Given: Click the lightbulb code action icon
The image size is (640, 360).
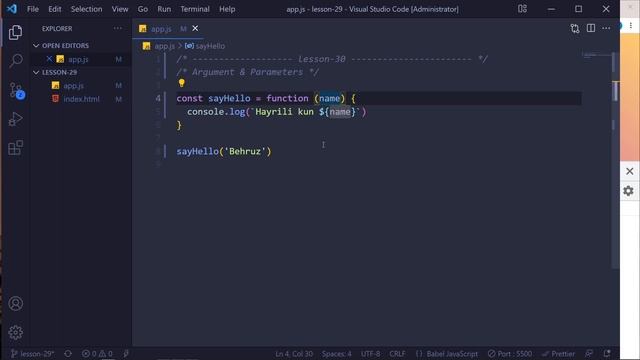Looking at the screenshot, I should tap(182, 83).
